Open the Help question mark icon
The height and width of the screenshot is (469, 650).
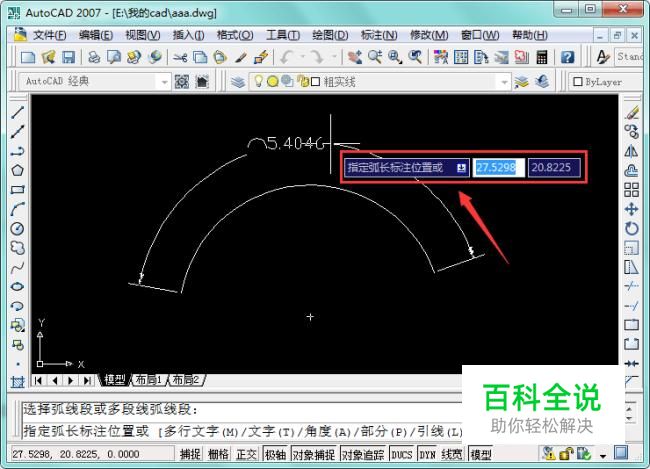click(568, 57)
